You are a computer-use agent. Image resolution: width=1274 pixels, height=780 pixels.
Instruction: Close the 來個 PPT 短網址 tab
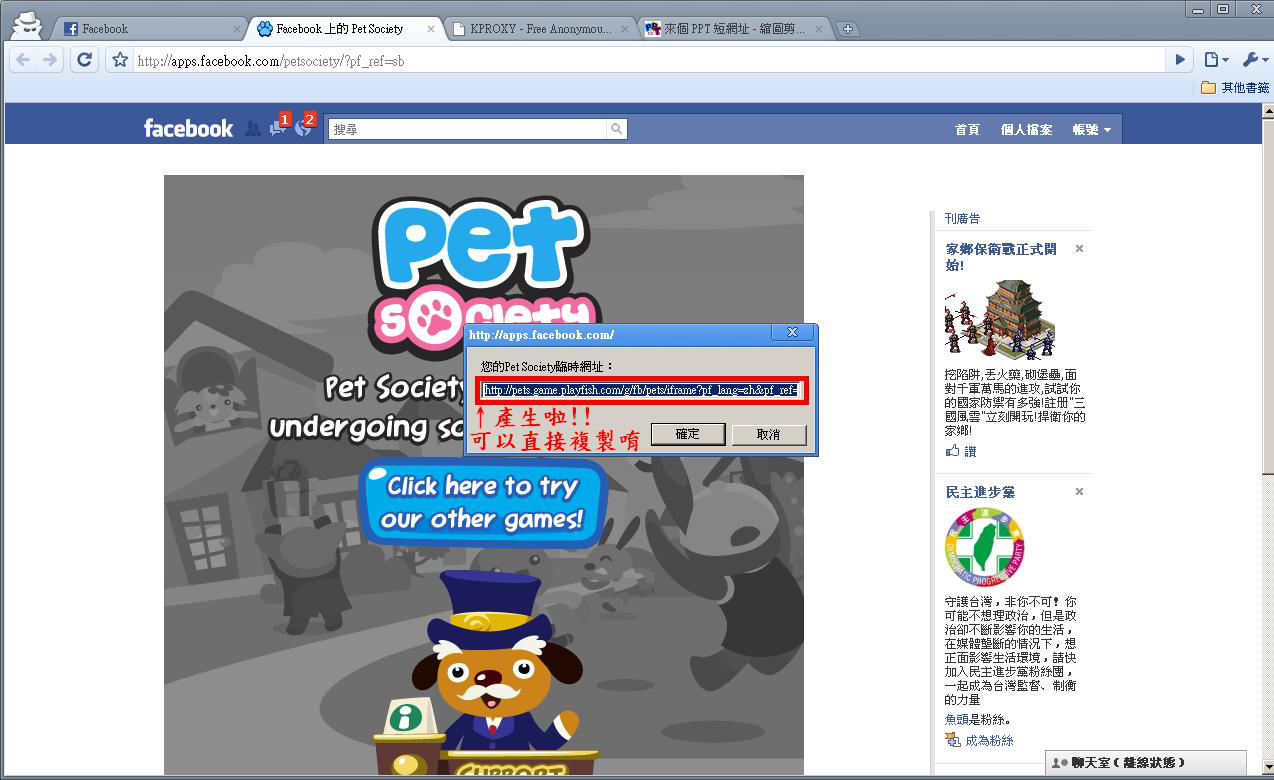tap(819, 29)
